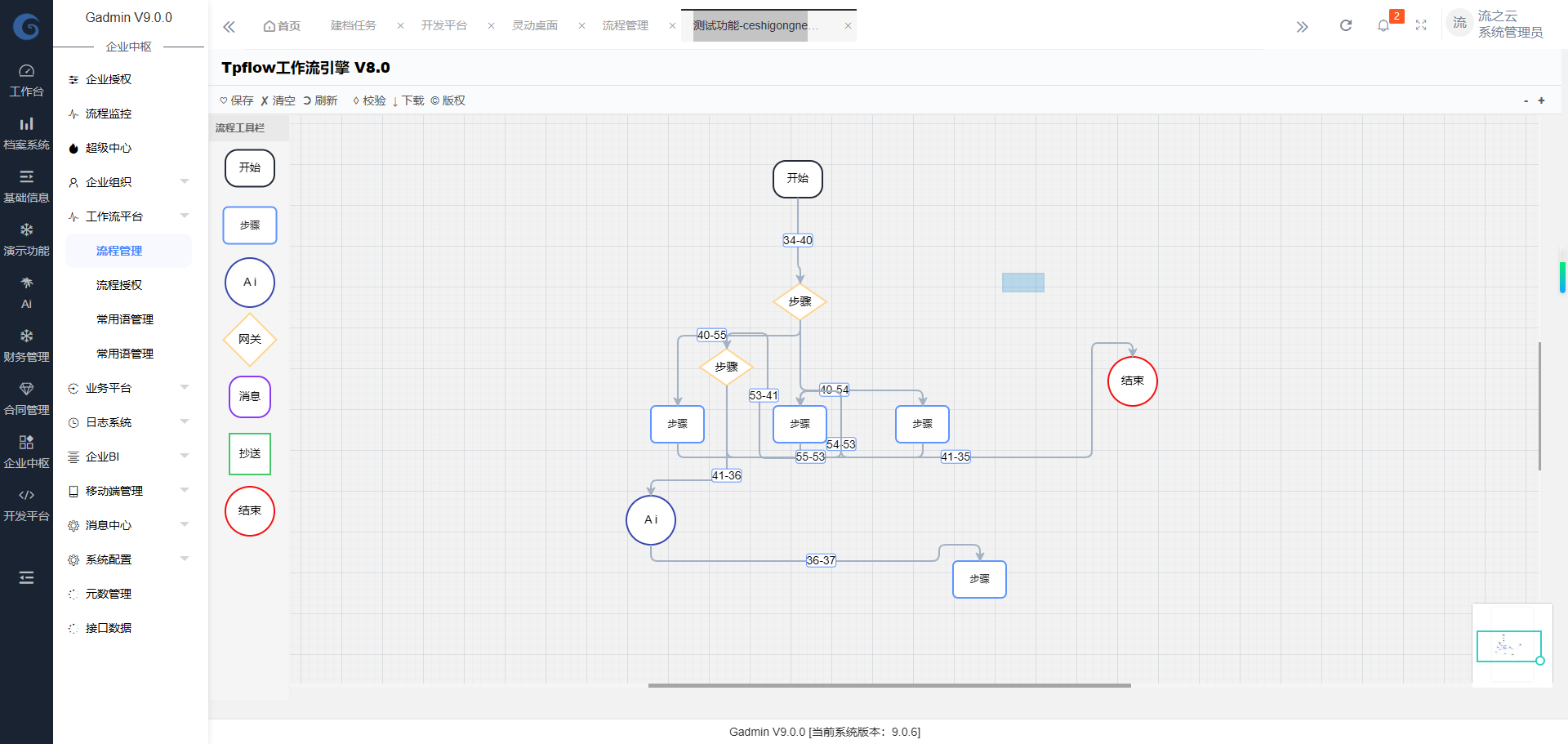Viewport: 1568px width, 744px height.
Task: Click 校验 to validate the flow
Action: (x=369, y=100)
